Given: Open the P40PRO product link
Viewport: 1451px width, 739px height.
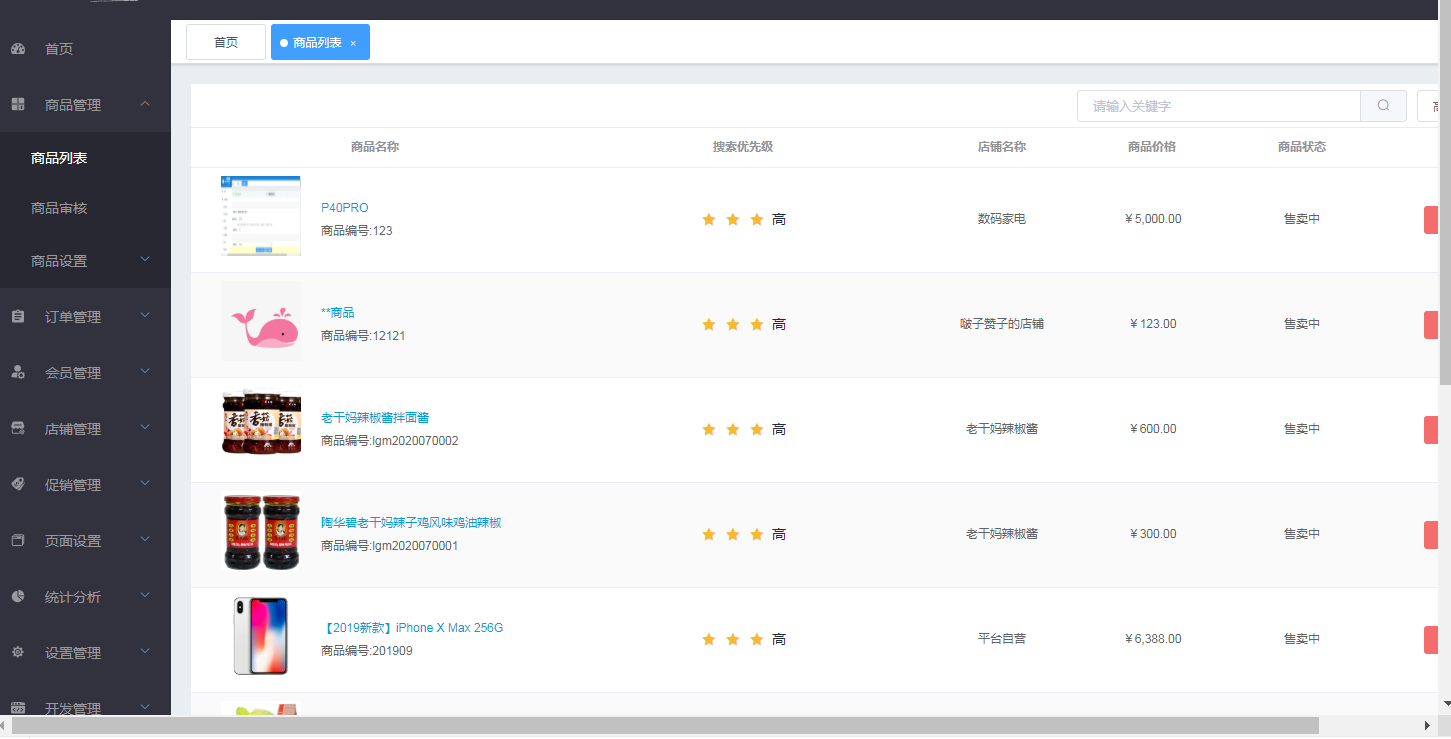Looking at the screenshot, I should pyautogui.click(x=344, y=208).
